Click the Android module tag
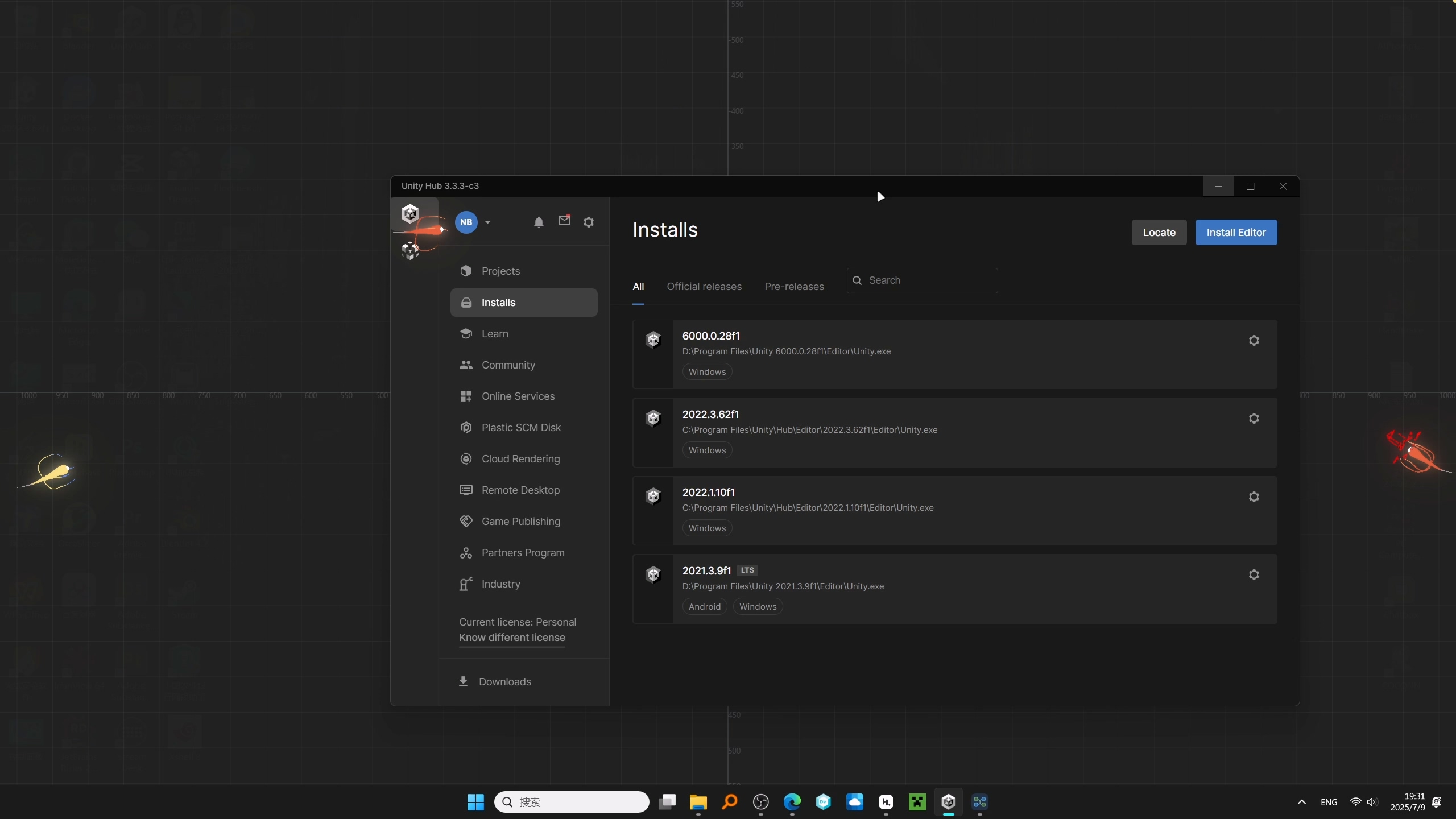The width and height of the screenshot is (1456, 819). [x=705, y=607]
